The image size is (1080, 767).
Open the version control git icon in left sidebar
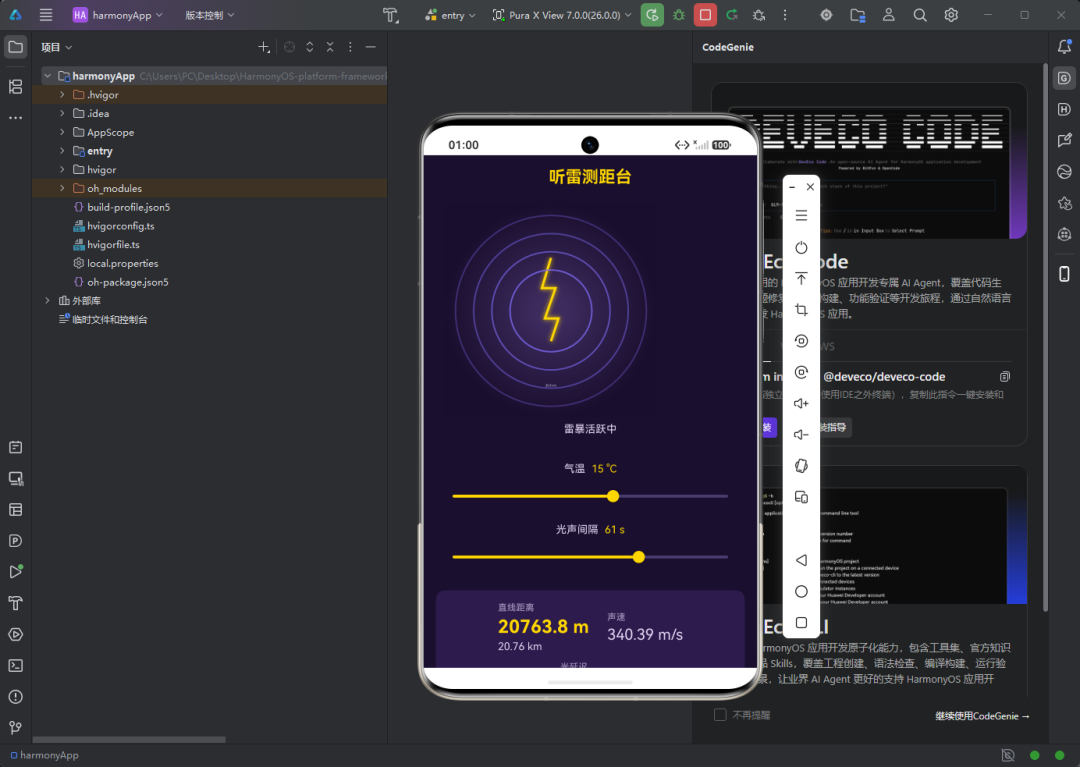[x=15, y=728]
